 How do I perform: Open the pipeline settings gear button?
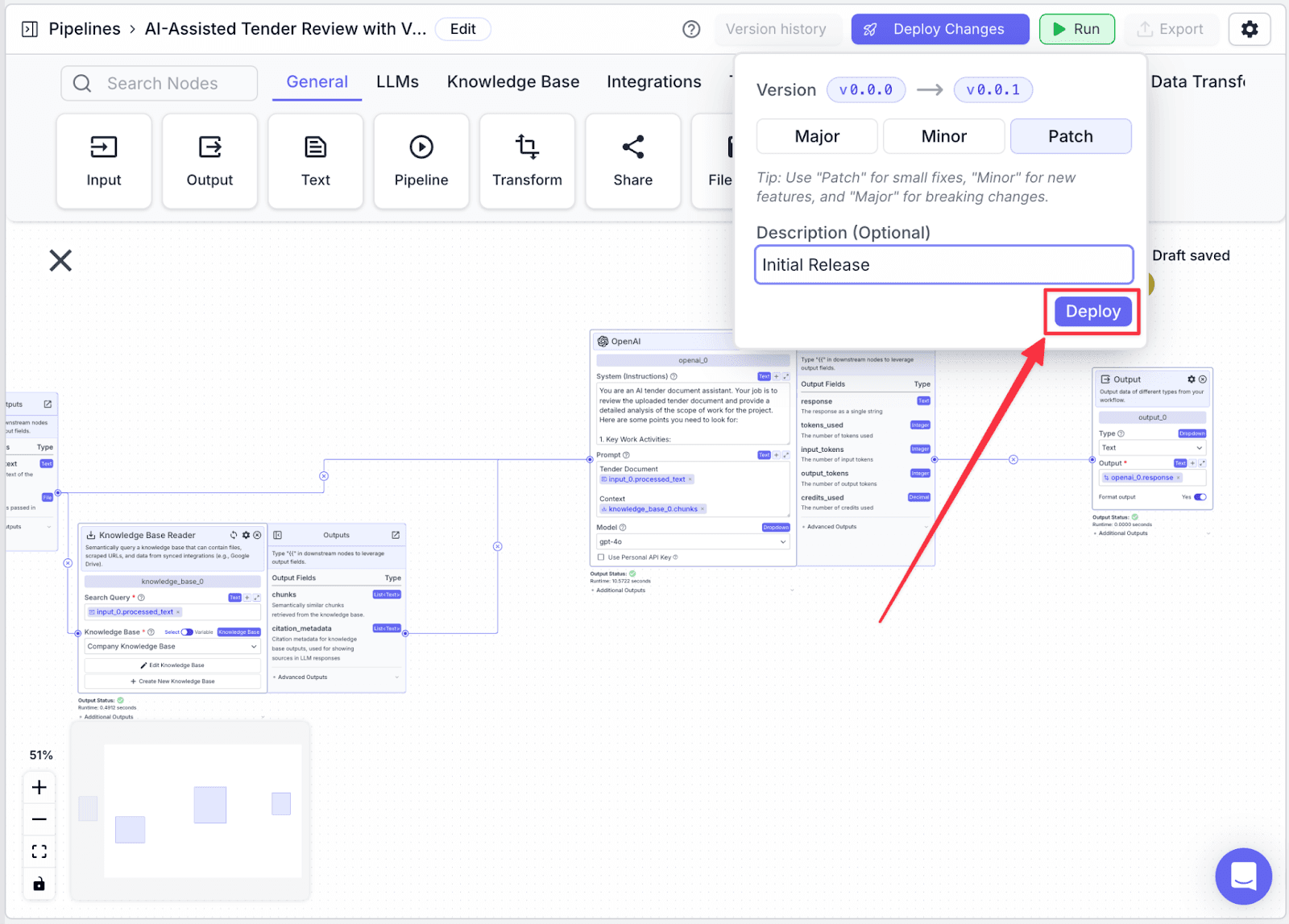[x=1250, y=29]
